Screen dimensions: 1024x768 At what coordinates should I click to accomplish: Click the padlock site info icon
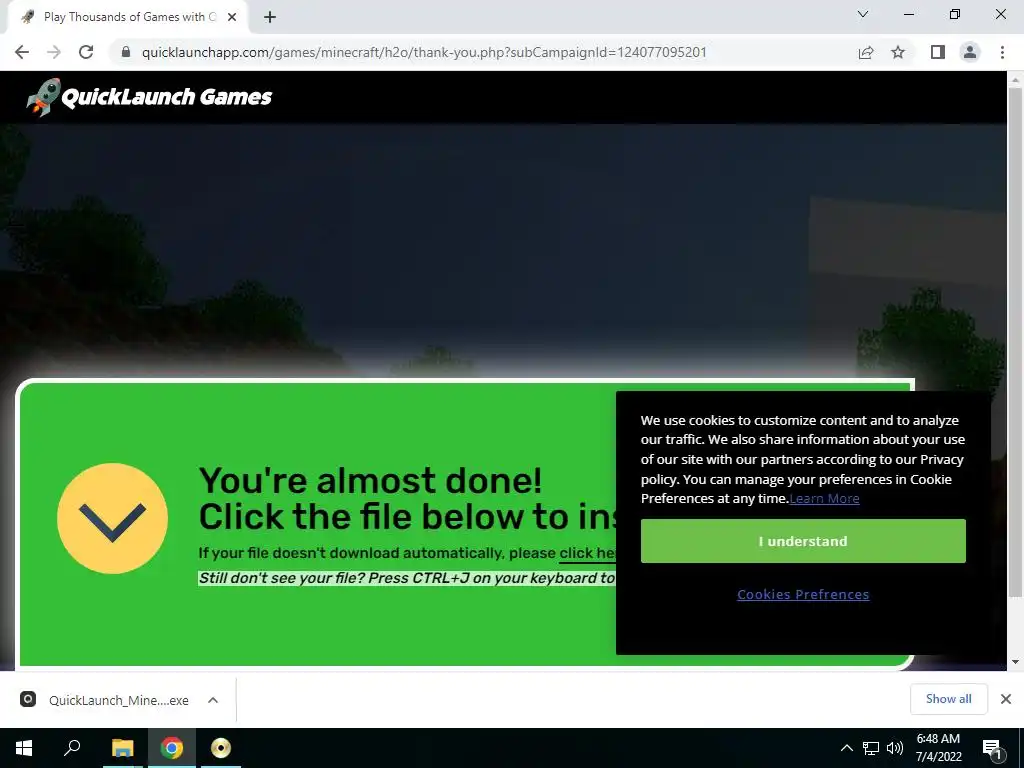(x=126, y=52)
